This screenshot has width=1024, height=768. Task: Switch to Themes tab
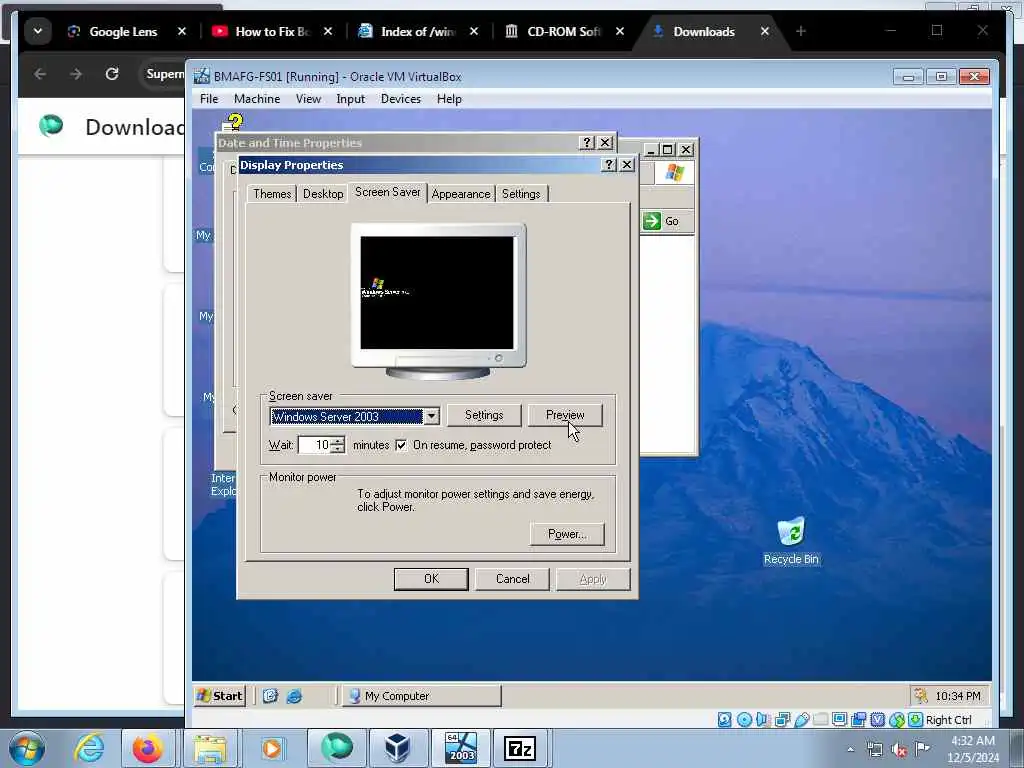coord(272,194)
